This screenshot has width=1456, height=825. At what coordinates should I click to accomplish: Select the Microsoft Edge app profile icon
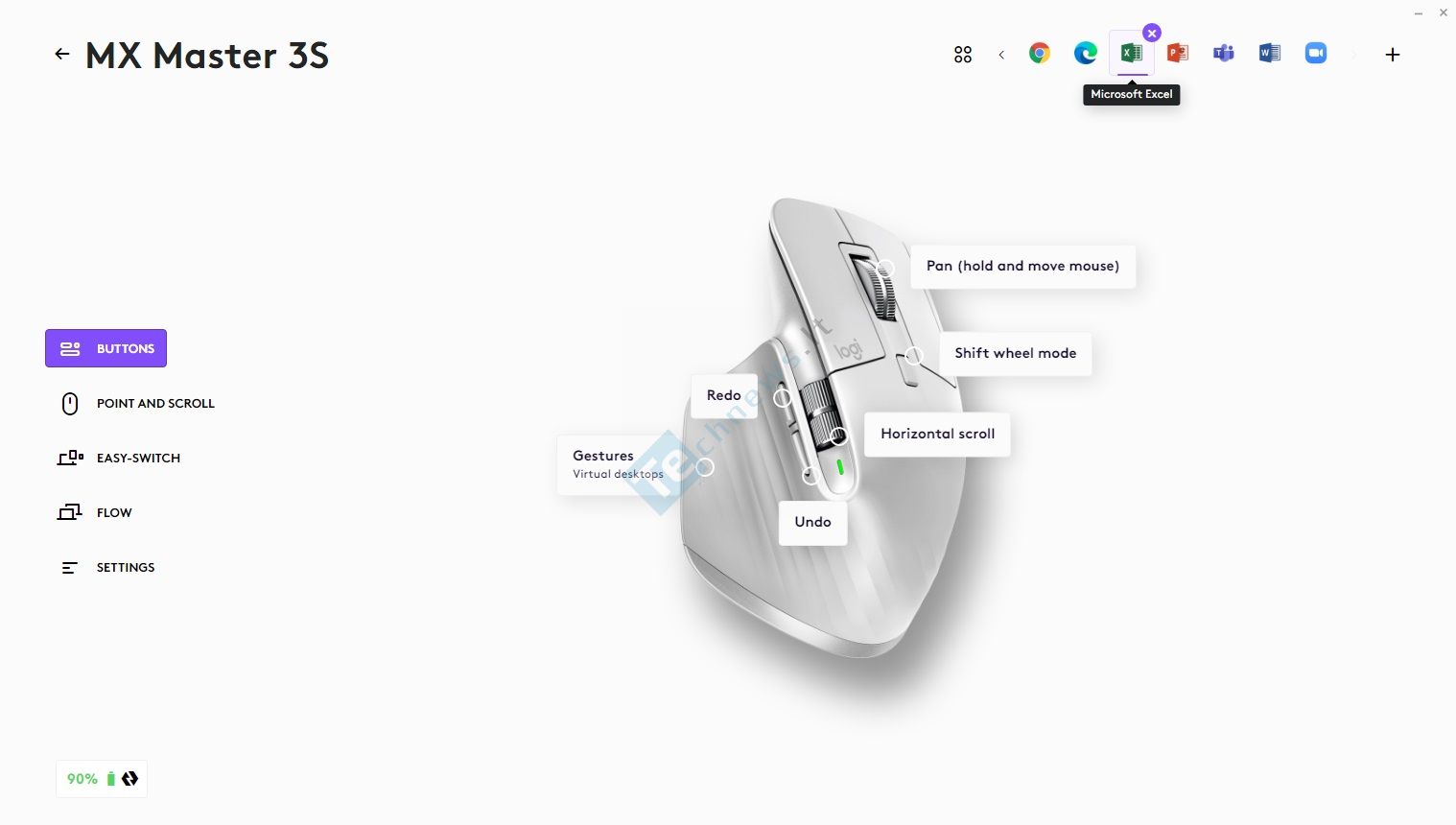tap(1085, 54)
